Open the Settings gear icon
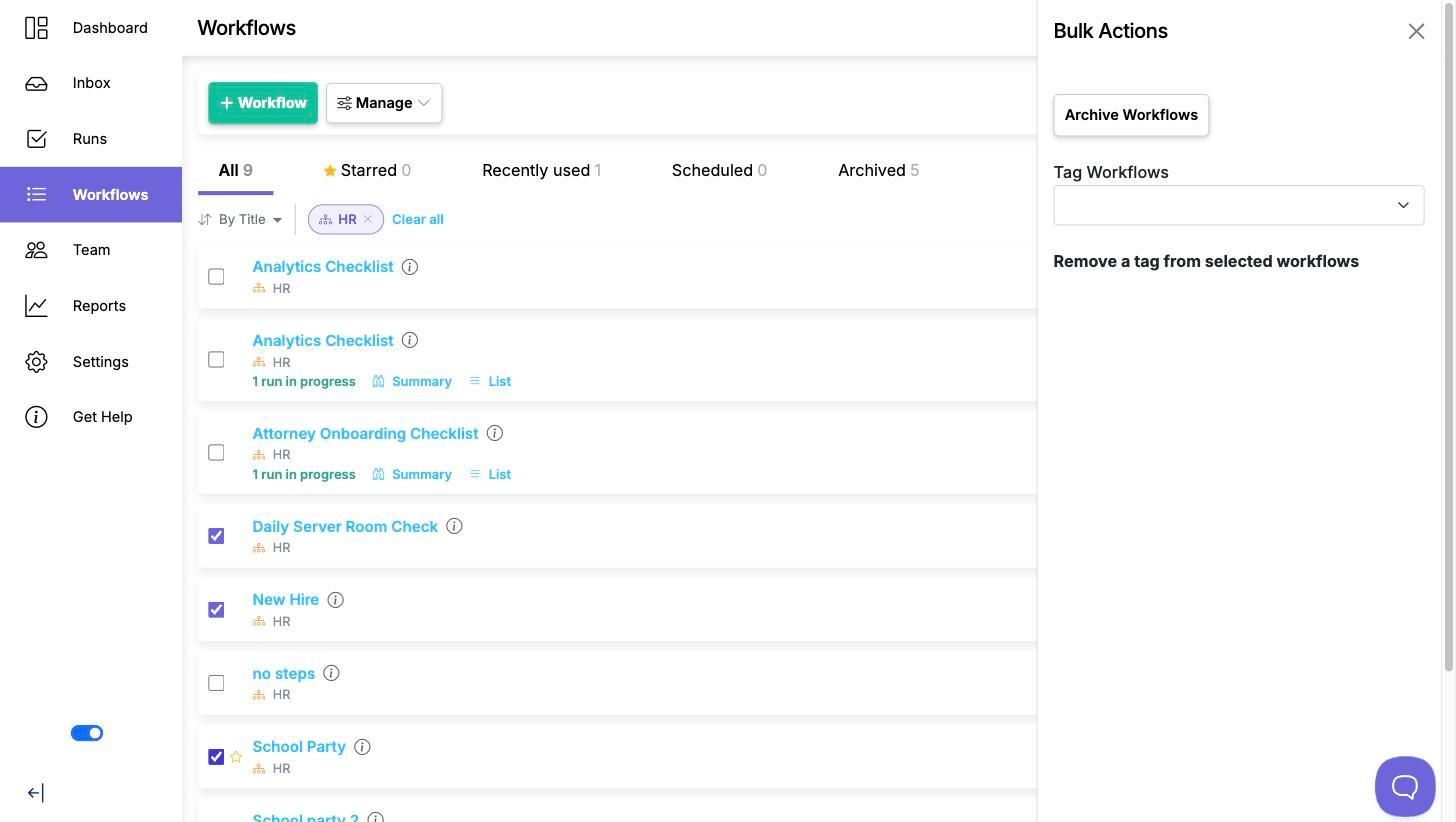Screen dimensions: 1456x822 tap(36, 362)
